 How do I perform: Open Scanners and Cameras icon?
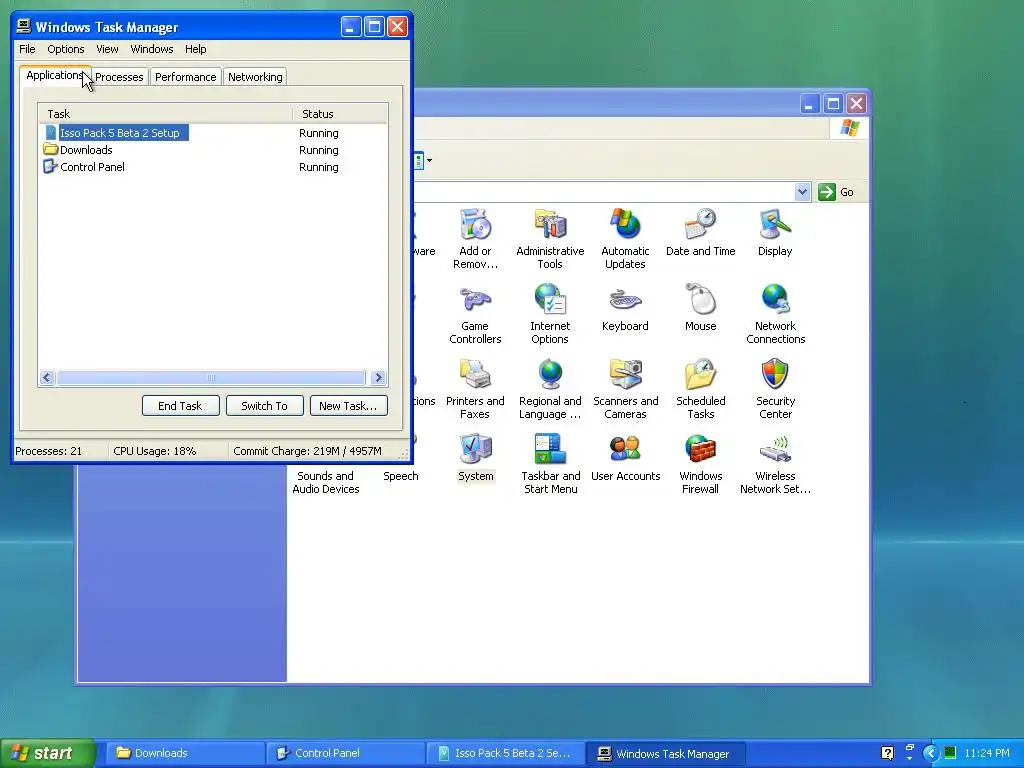(x=625, y=375)
